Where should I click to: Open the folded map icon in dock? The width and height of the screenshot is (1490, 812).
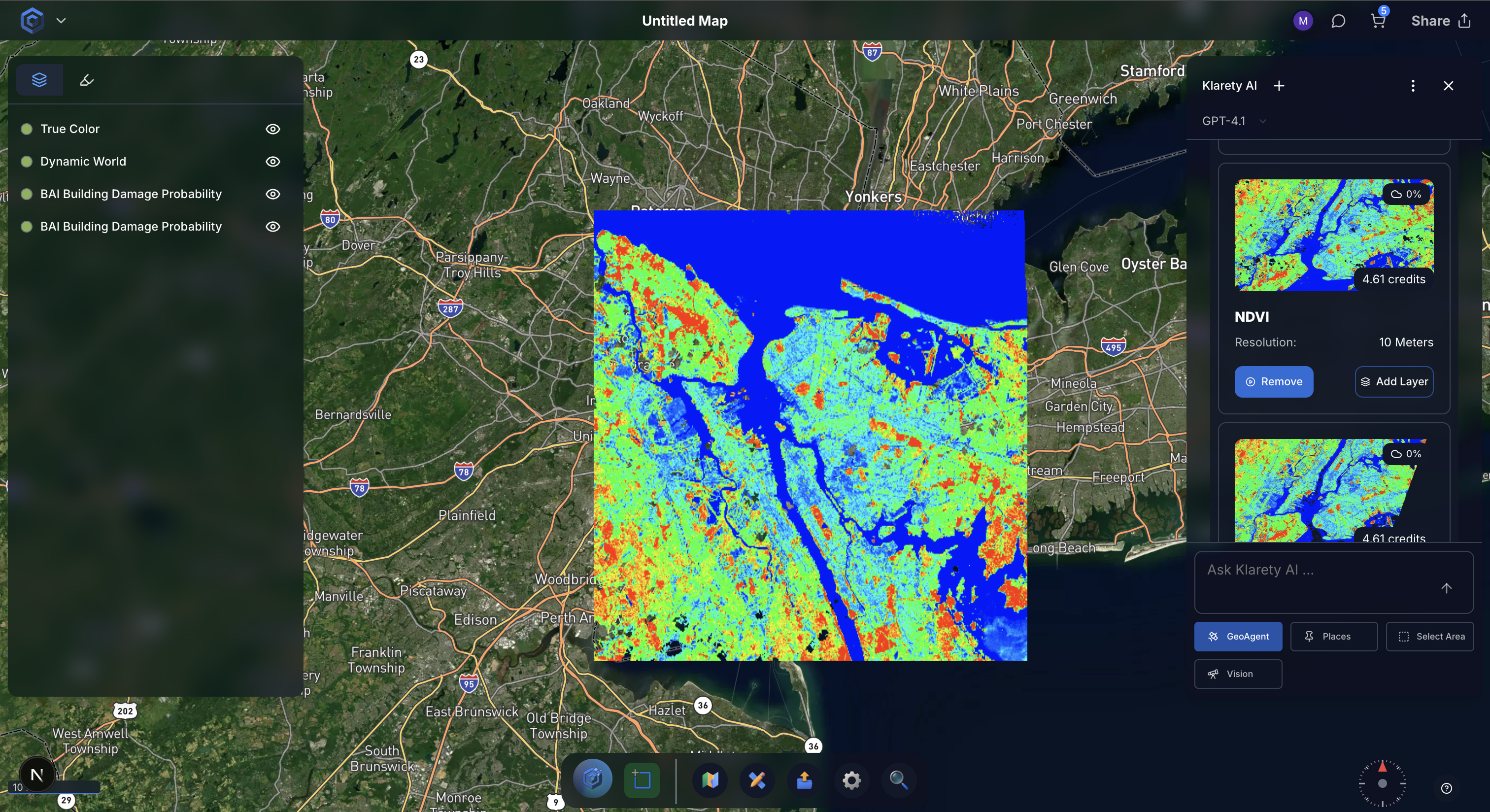point(711,780)
